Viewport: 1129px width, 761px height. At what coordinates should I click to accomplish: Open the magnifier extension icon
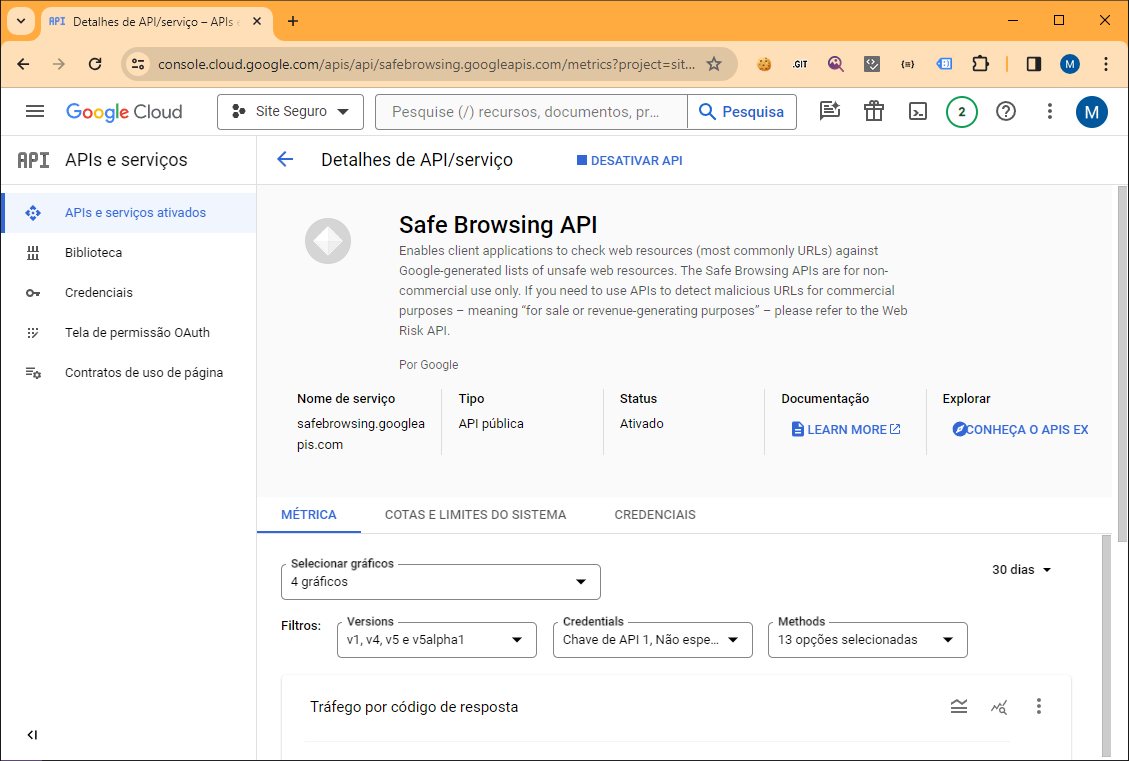[x=835, y=64]
